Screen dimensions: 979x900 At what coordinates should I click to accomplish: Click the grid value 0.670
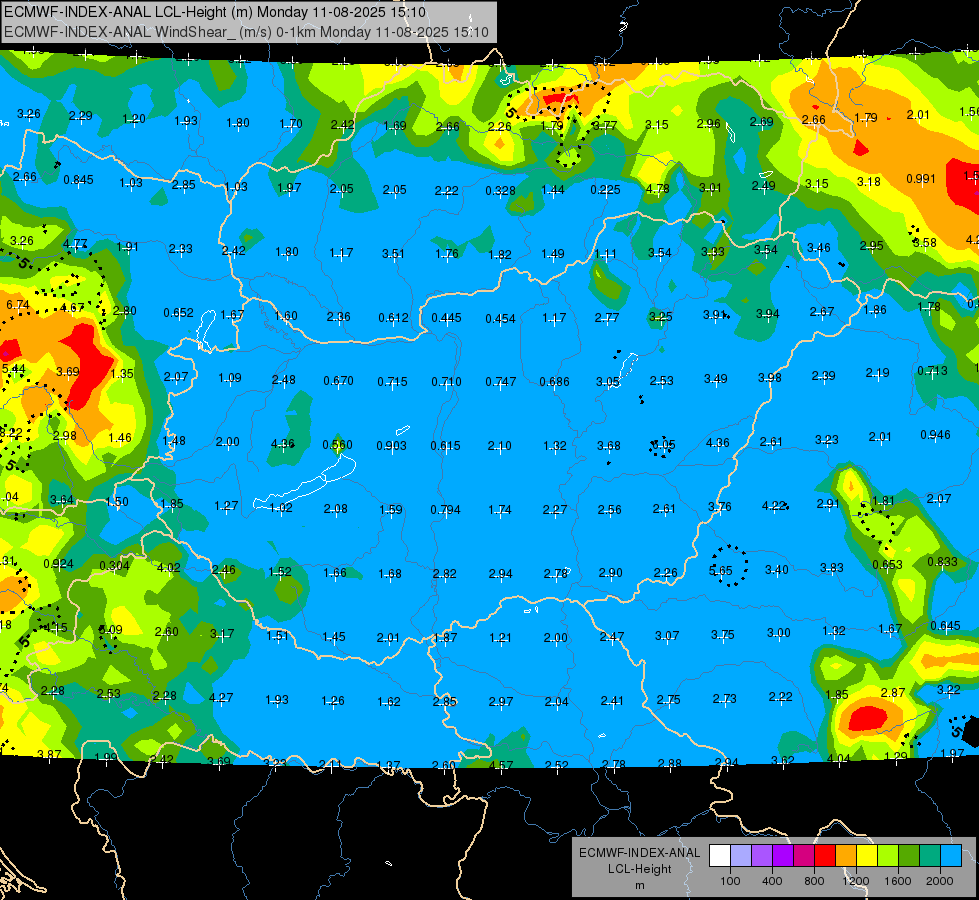[338, 381]
